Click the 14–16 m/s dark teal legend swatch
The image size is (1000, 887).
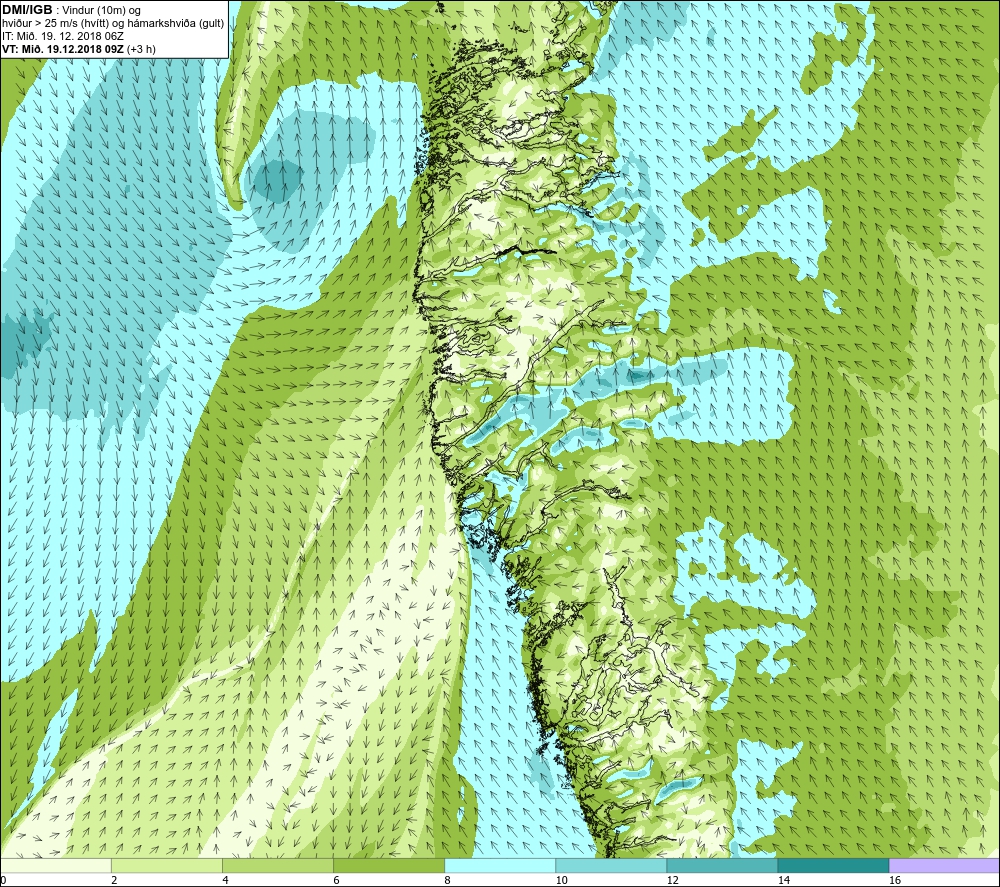(832, 866)
